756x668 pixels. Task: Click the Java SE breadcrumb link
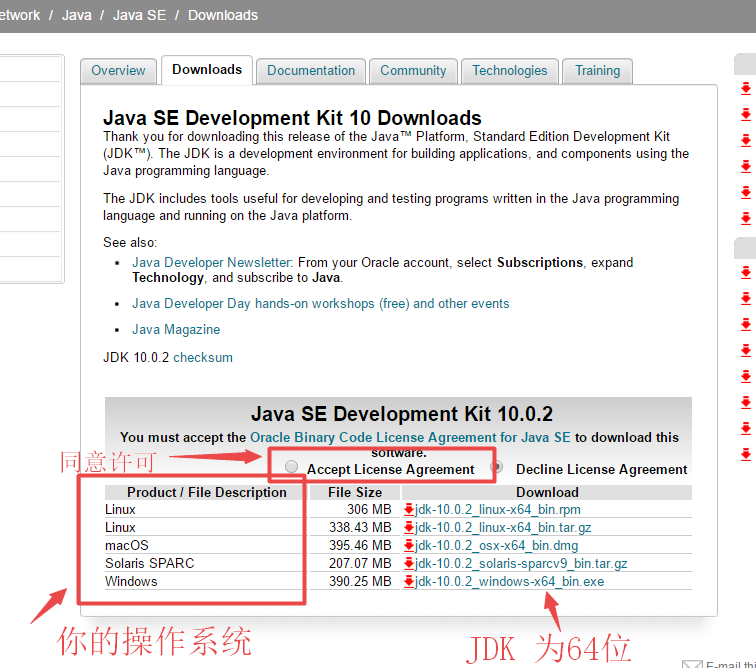click(139, 15)
